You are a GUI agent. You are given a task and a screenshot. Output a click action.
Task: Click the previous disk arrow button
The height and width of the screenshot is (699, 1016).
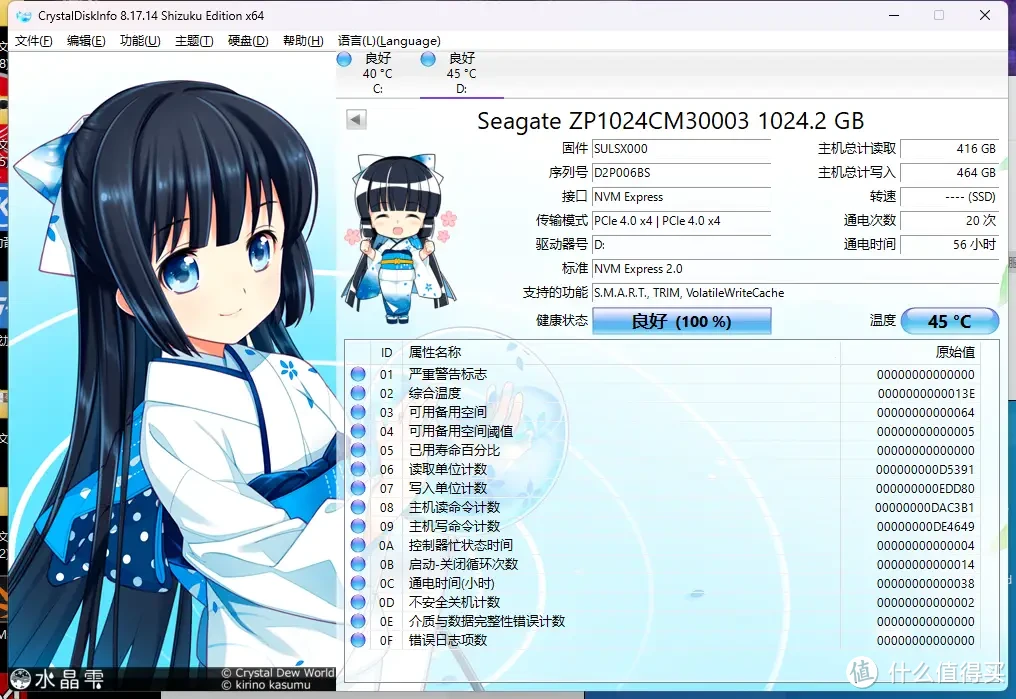coord(356,119)
